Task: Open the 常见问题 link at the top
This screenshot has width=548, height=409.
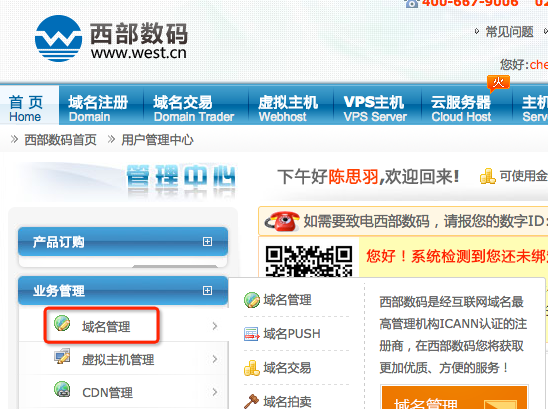Action: [509, 32]
